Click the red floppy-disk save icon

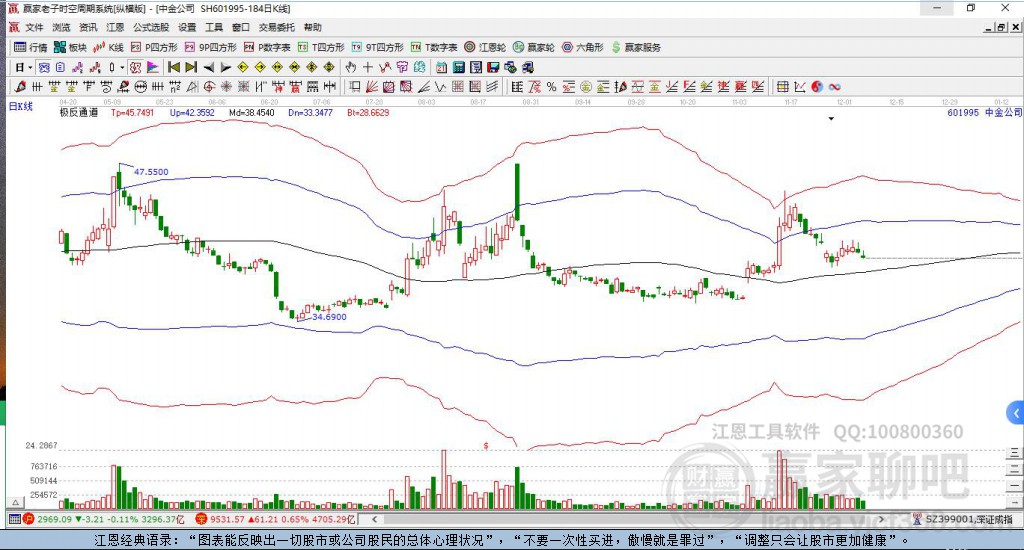click(493, 67)
